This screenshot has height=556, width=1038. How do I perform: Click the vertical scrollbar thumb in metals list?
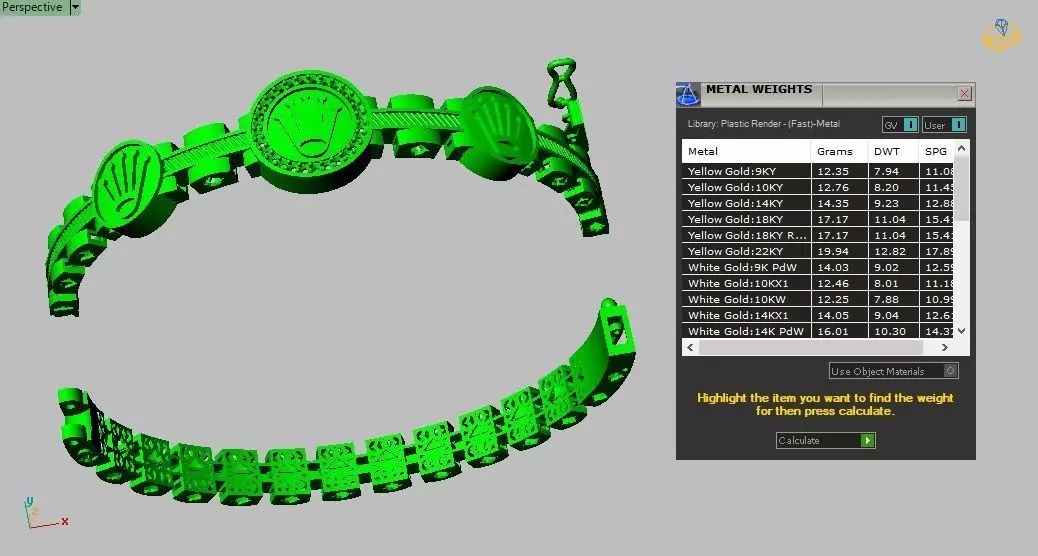961,189
